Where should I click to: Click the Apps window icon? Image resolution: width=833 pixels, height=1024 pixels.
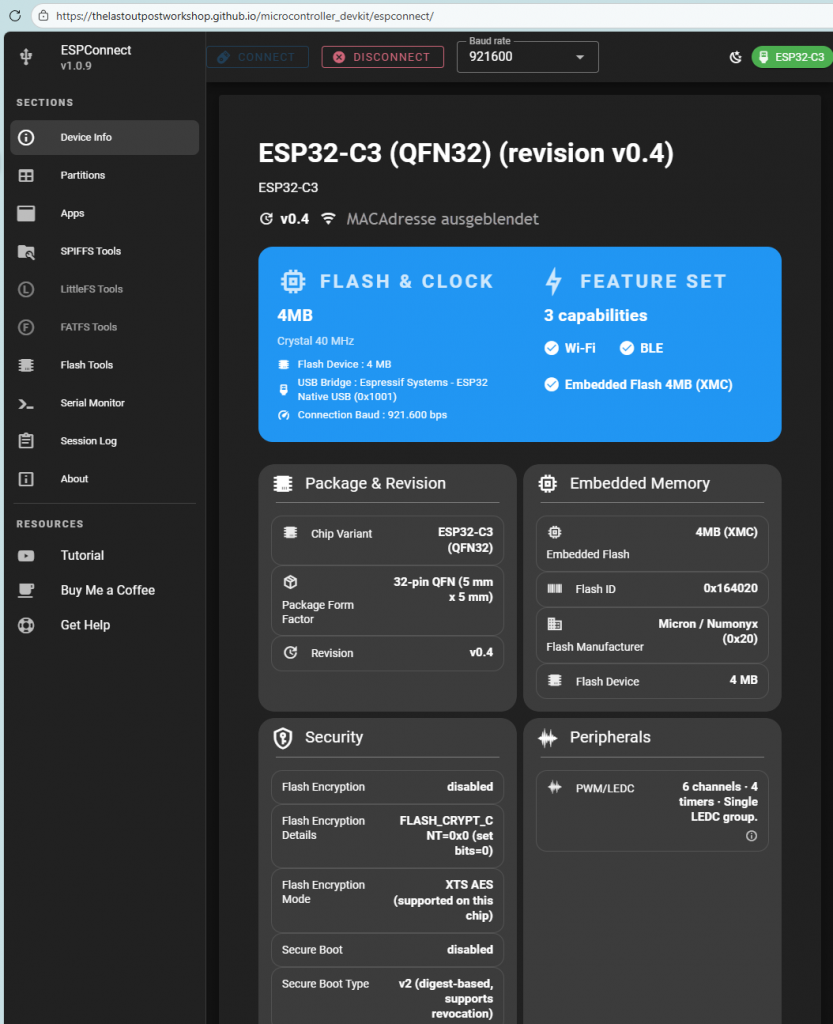coord(27,214)
